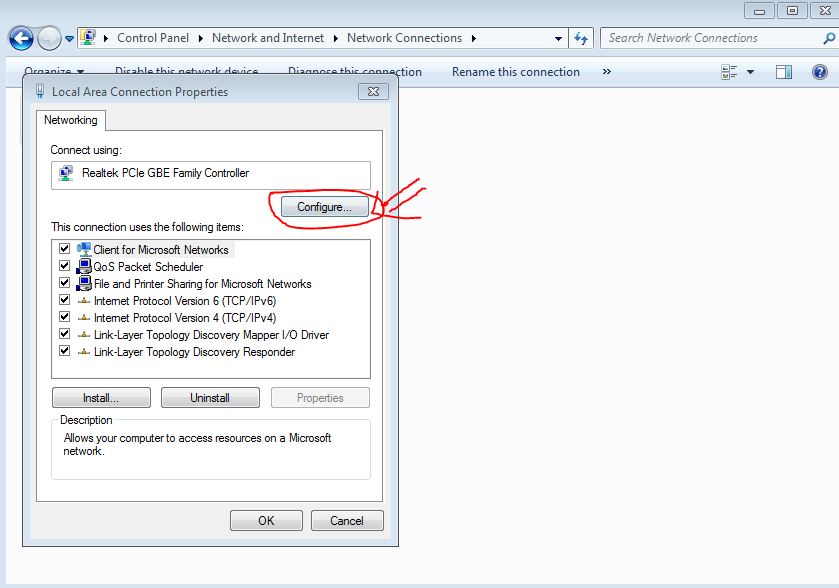Click the Install... button

tap(101, 398)
